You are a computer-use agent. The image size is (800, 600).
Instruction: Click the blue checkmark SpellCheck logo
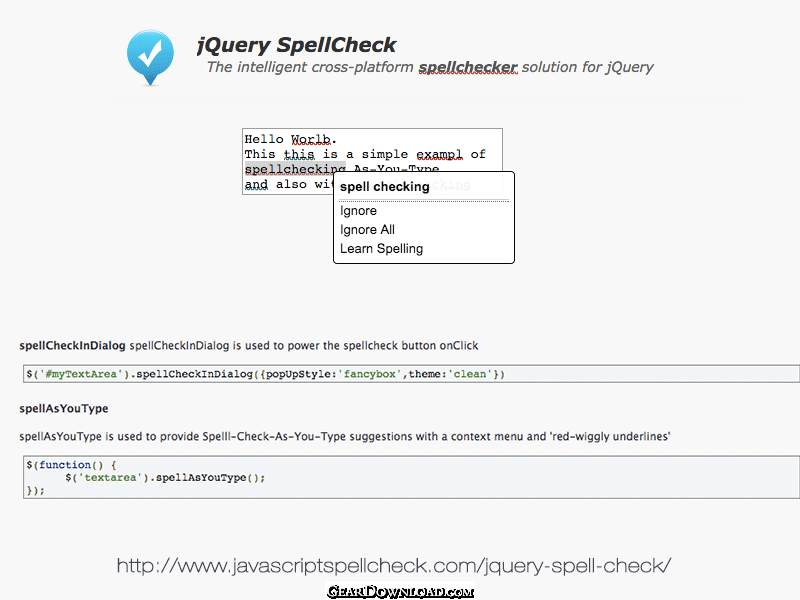coord(150,57)
